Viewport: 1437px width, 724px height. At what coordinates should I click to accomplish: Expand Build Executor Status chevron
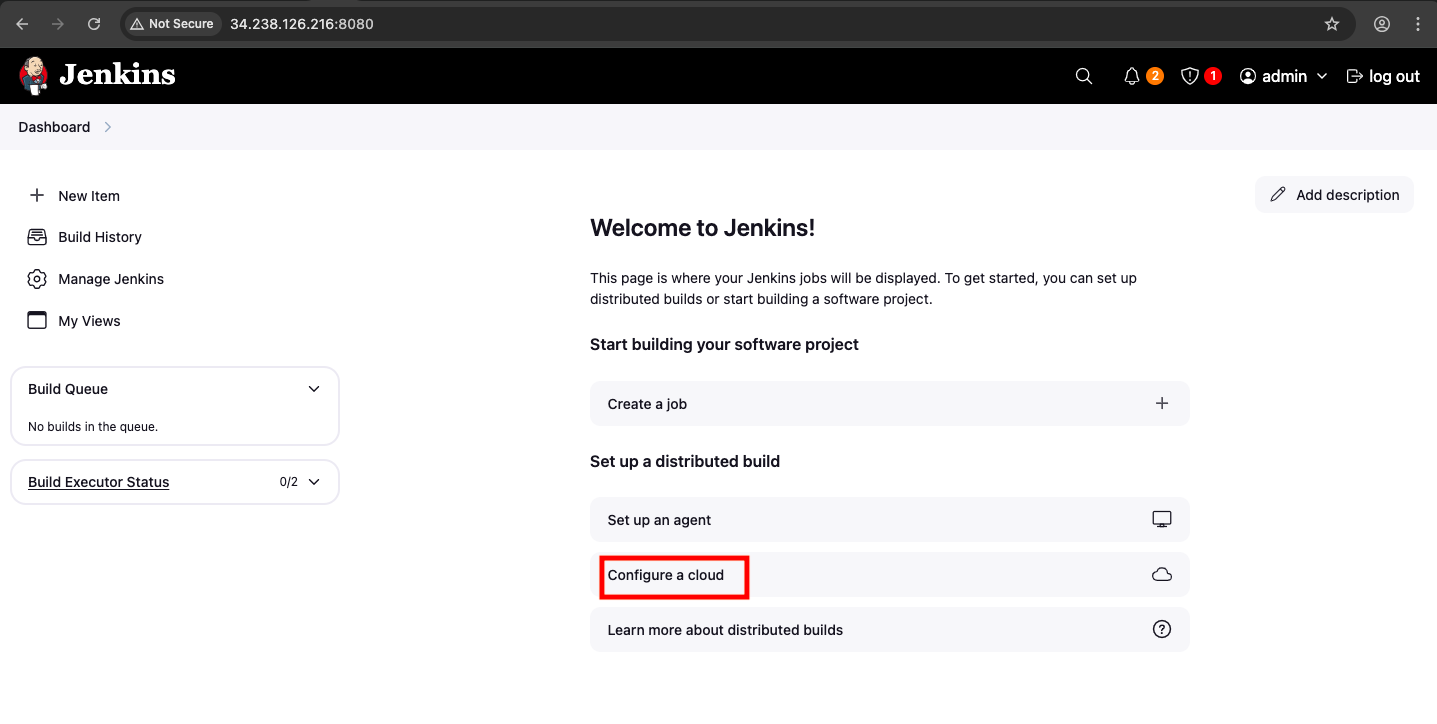(314, 482)
